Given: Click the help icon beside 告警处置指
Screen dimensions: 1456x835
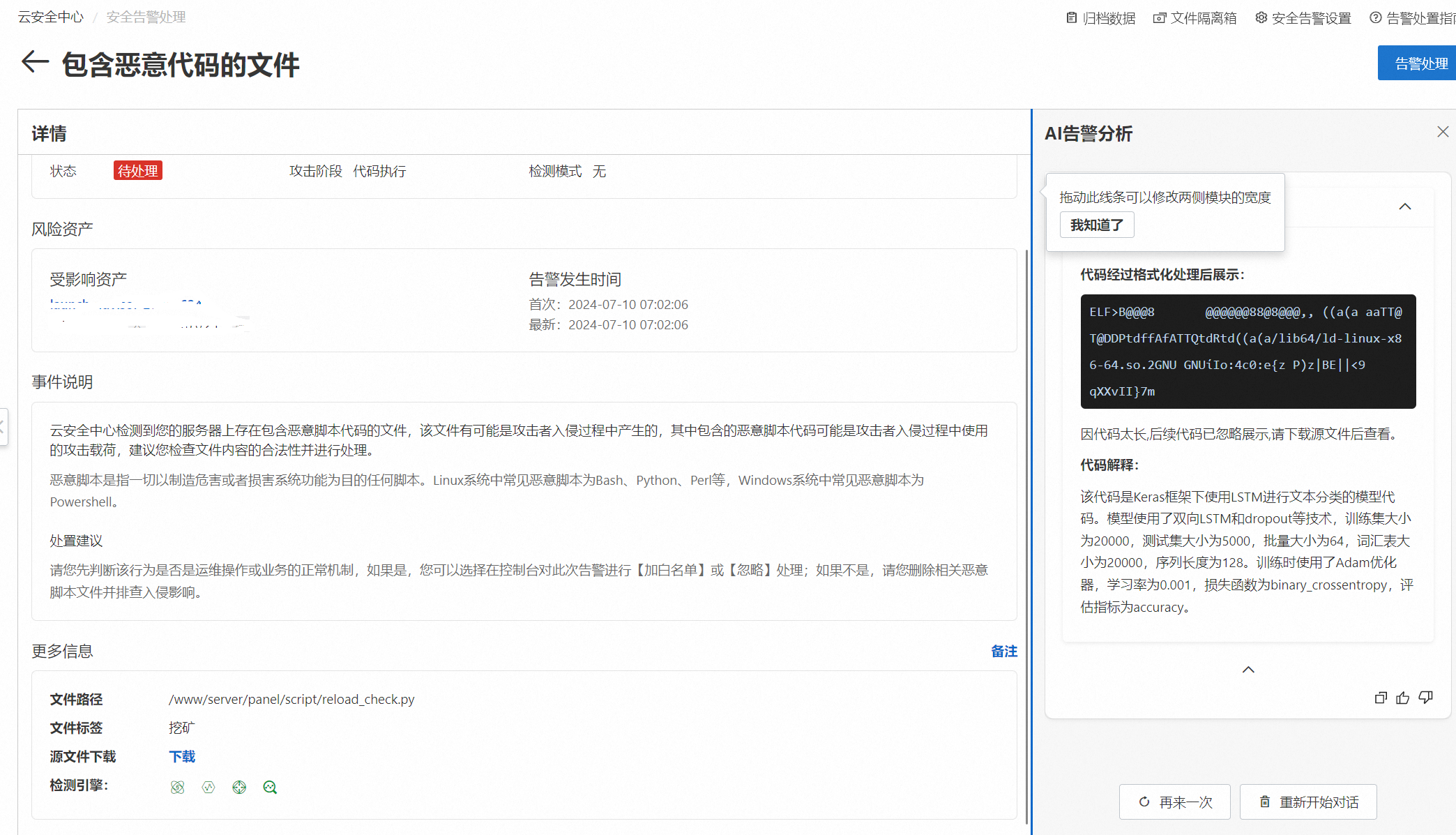Looking at the screenshot, I should pyautogui.click(x=1376, y=18).
